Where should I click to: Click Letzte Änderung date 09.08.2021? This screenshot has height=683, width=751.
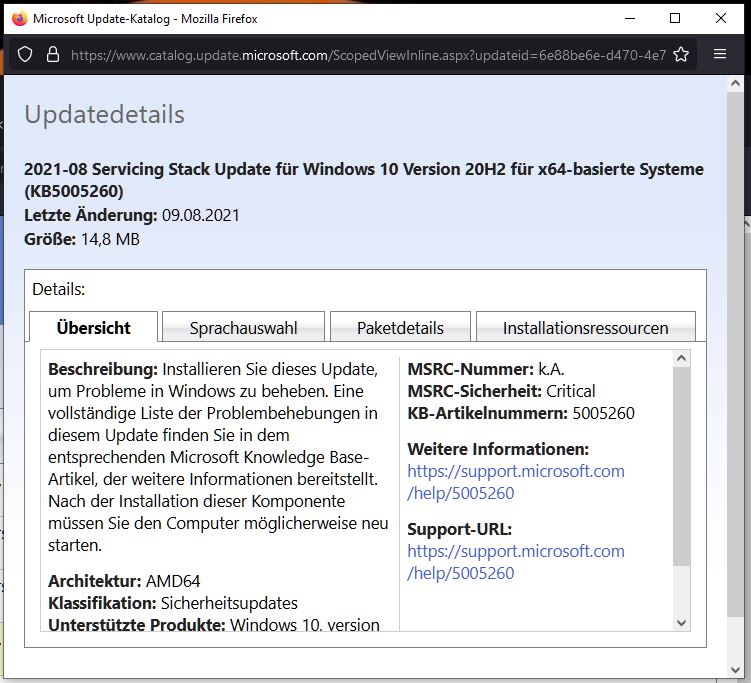click(x=201, y=215)
